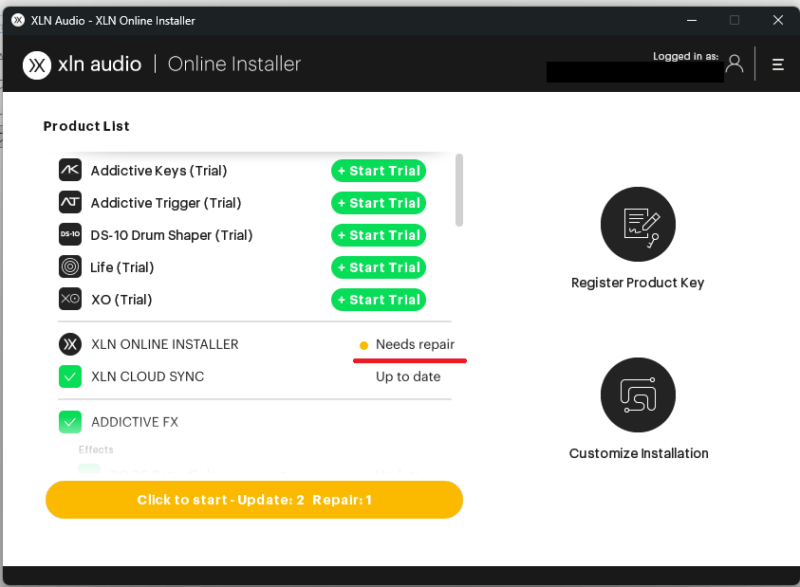Click the user account icon
Viewport: 800px width, 587px height.
735,63
